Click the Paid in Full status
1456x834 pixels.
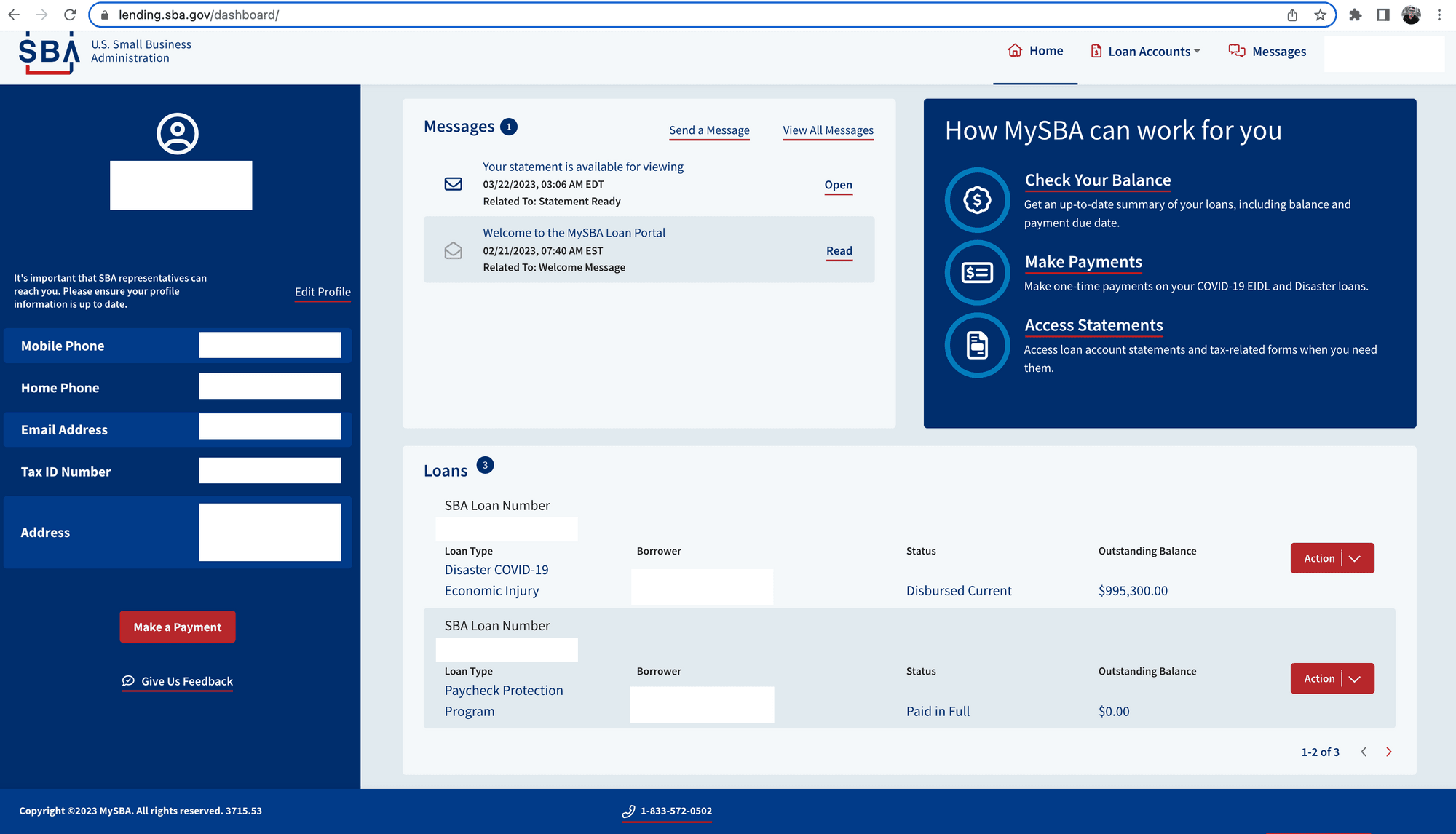[x=938, y=711]
